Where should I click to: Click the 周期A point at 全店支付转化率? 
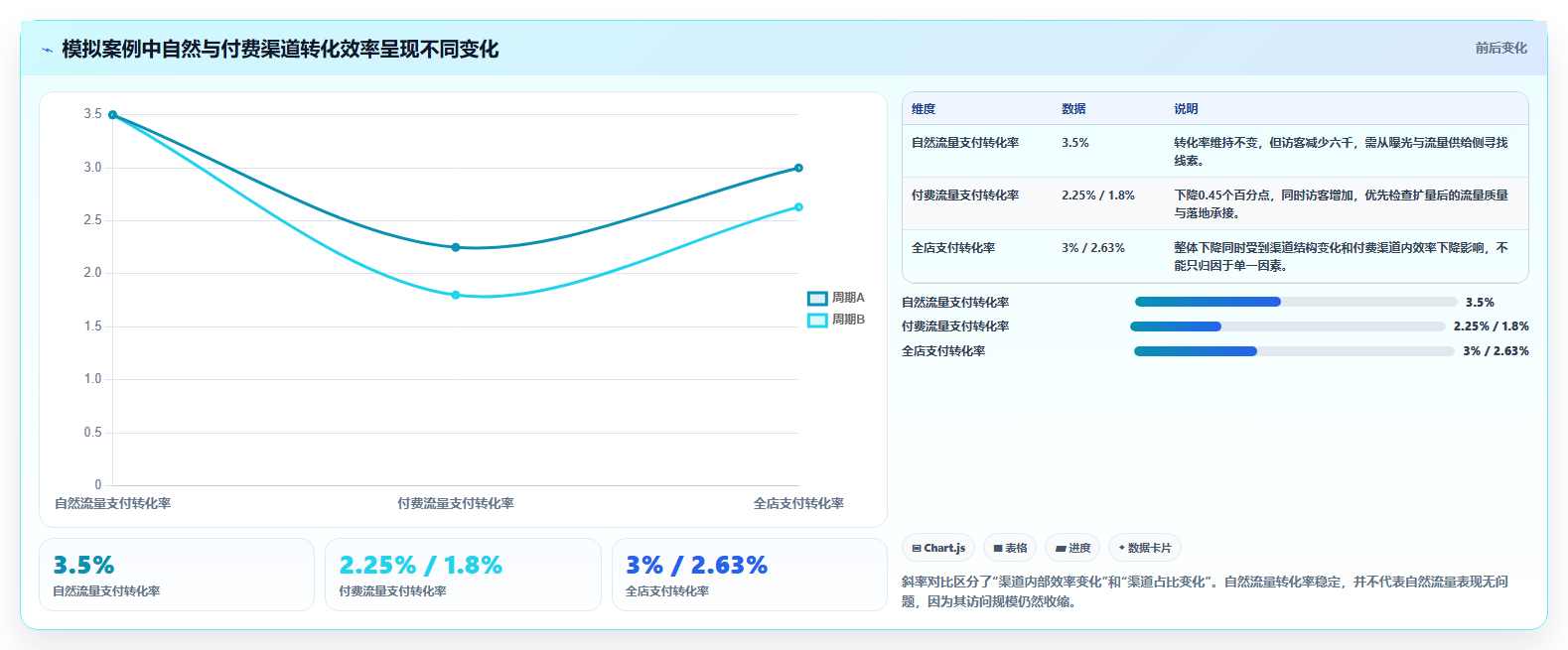pos(798,168)
